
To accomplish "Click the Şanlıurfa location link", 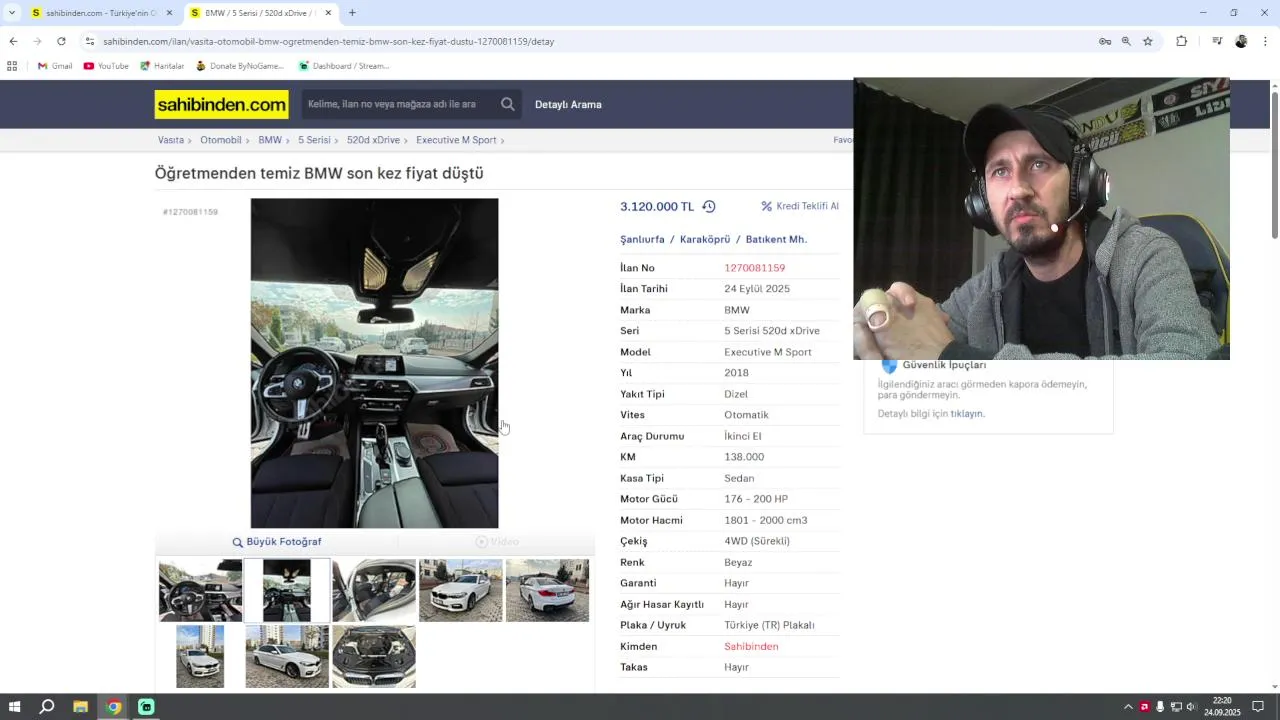I will click(x=642, y=240).
